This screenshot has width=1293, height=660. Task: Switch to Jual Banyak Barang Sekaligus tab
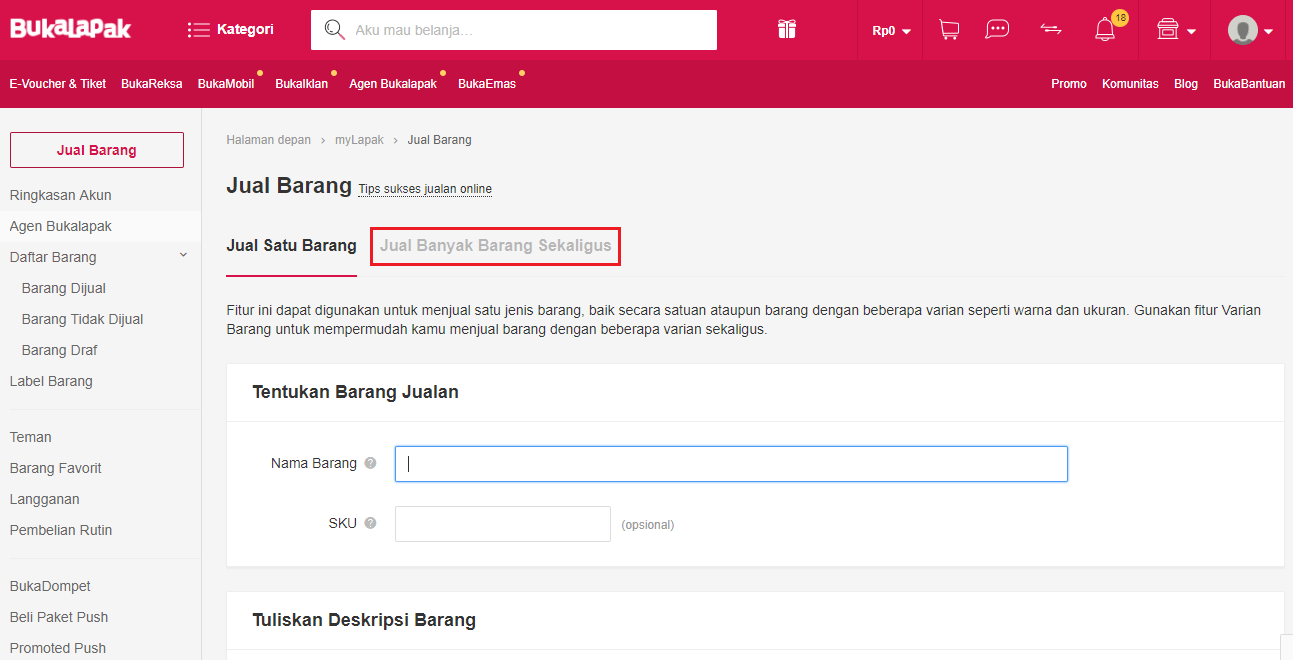coord(496,246)
